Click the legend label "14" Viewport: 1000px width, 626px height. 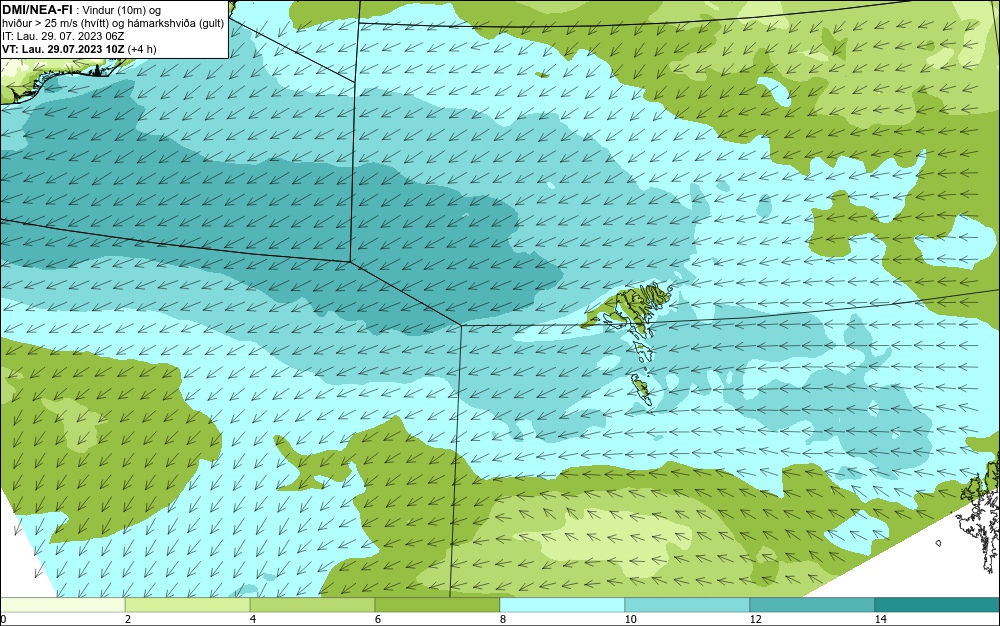click(x=880, y=619)
